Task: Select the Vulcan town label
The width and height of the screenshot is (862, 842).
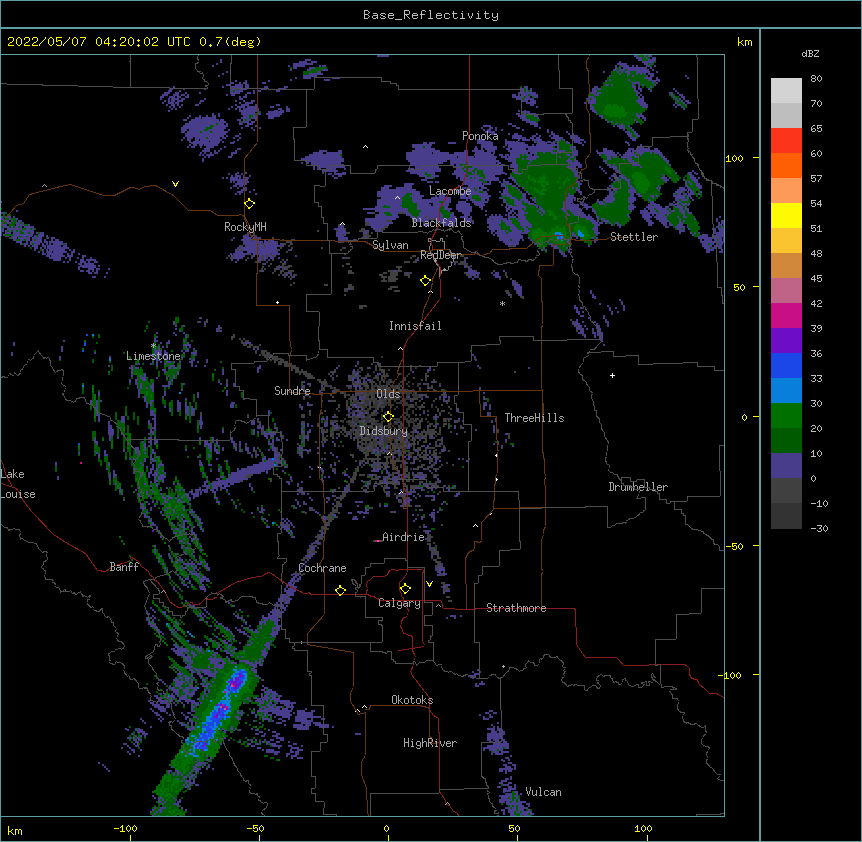Action: pyautogui.click(x=543, y=792)
